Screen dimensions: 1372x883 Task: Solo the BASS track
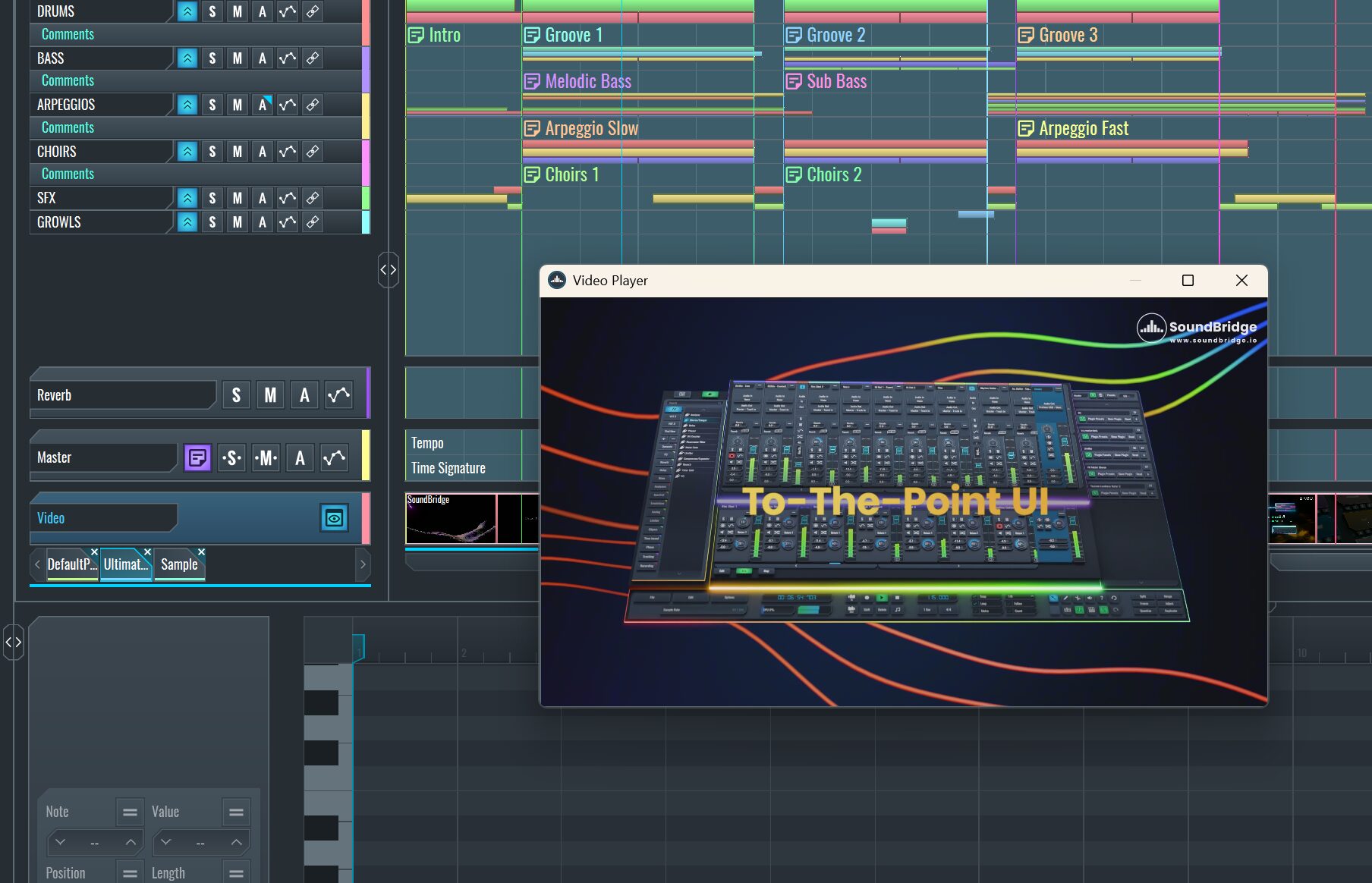(x=212, y=58)
